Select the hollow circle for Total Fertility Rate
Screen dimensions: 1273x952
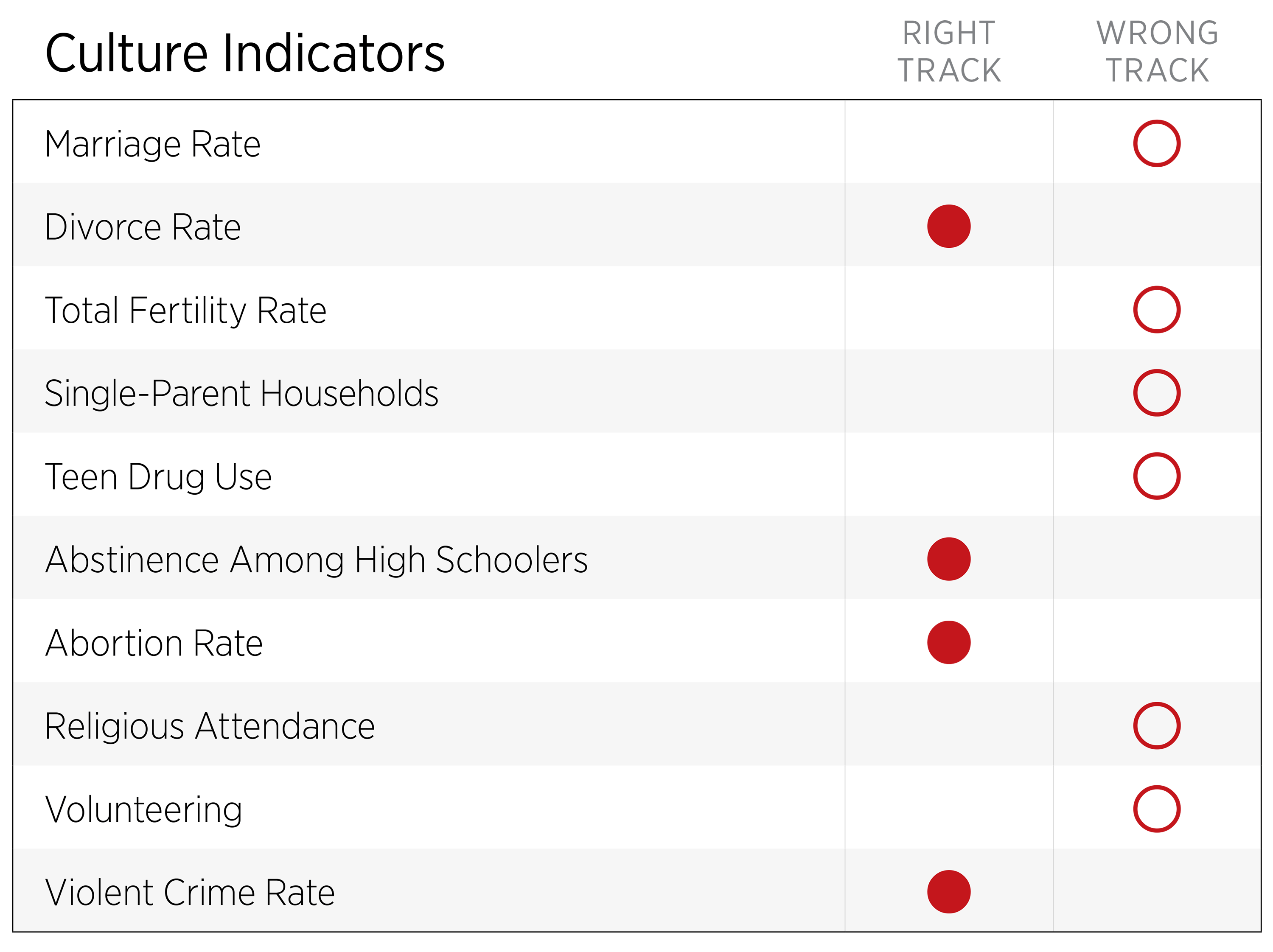tap(1156, 309)
